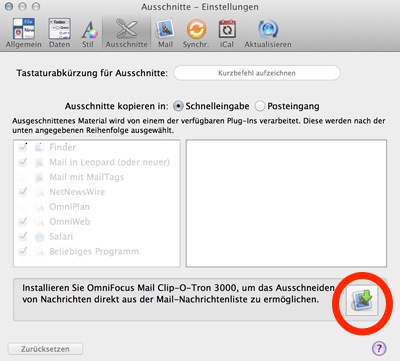Viewport: 403px width, 361px height.
Task: Select the NetNewsWire row text
Action: (77, 192)
